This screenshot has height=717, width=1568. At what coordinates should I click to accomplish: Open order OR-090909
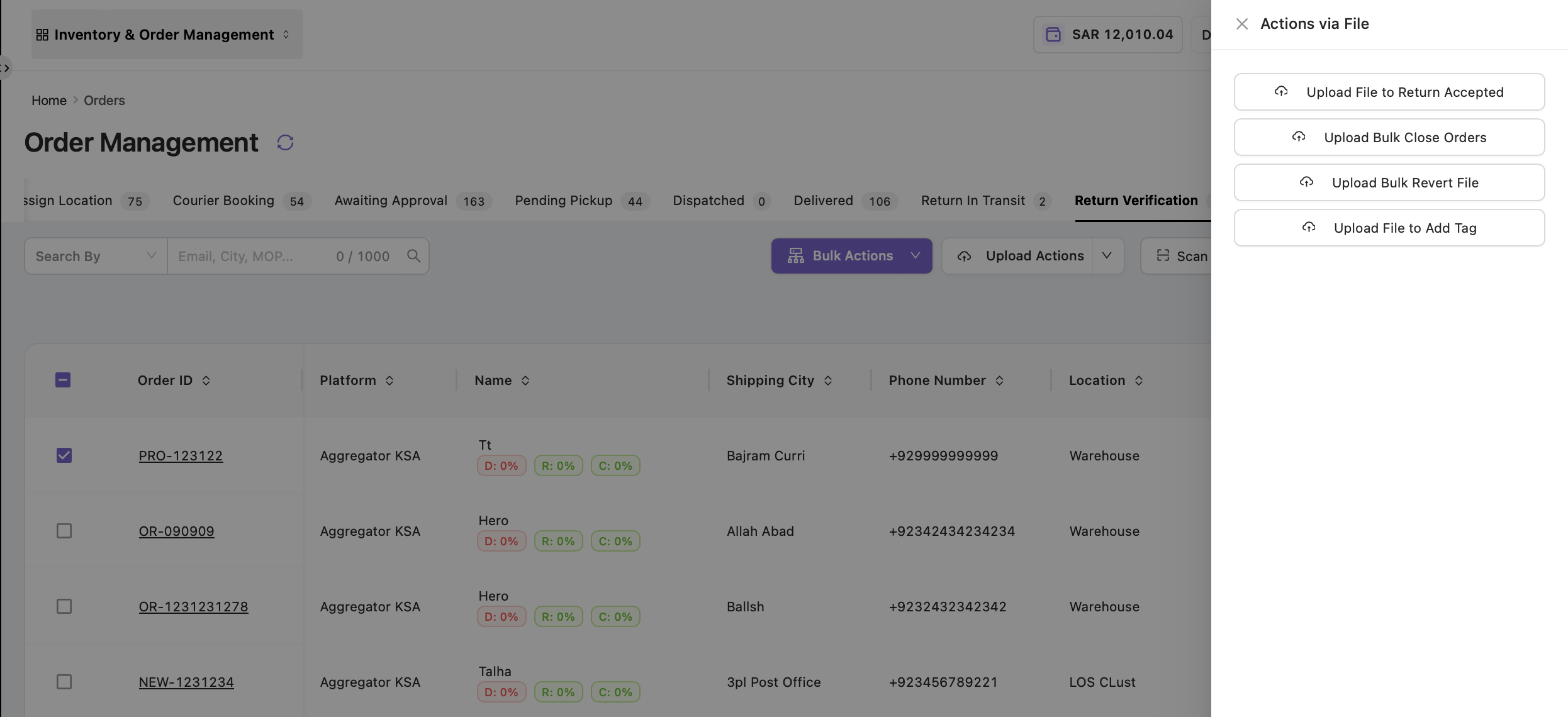[x=176, y=531]
